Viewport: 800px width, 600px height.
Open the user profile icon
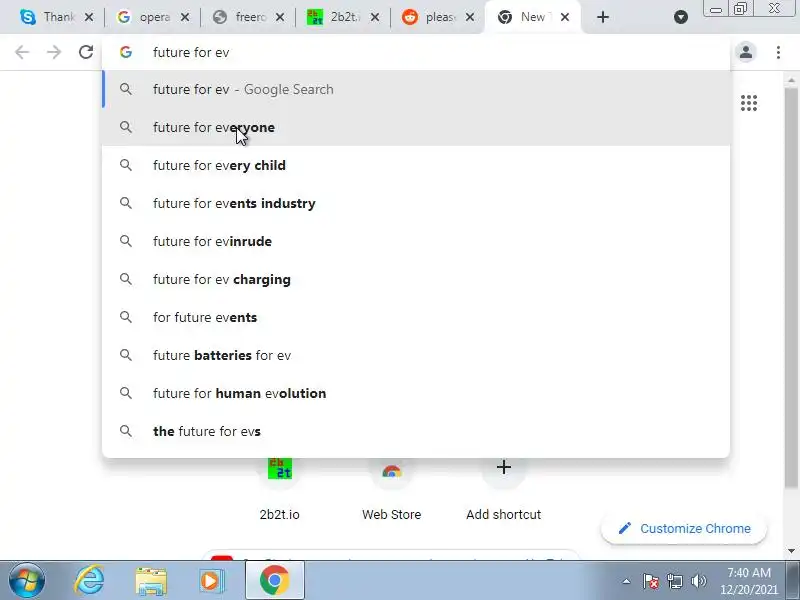coord(745,52)
